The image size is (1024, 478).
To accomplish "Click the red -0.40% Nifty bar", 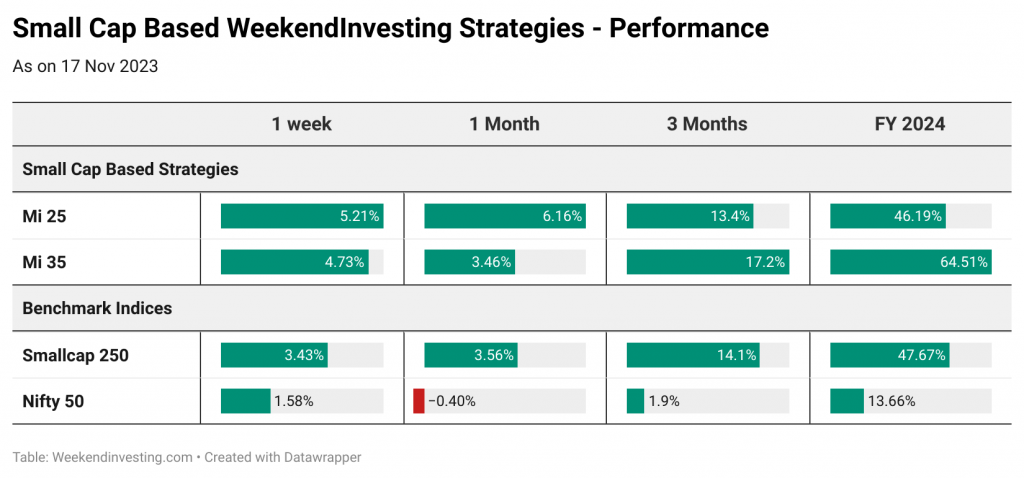I will pos(419,402).
